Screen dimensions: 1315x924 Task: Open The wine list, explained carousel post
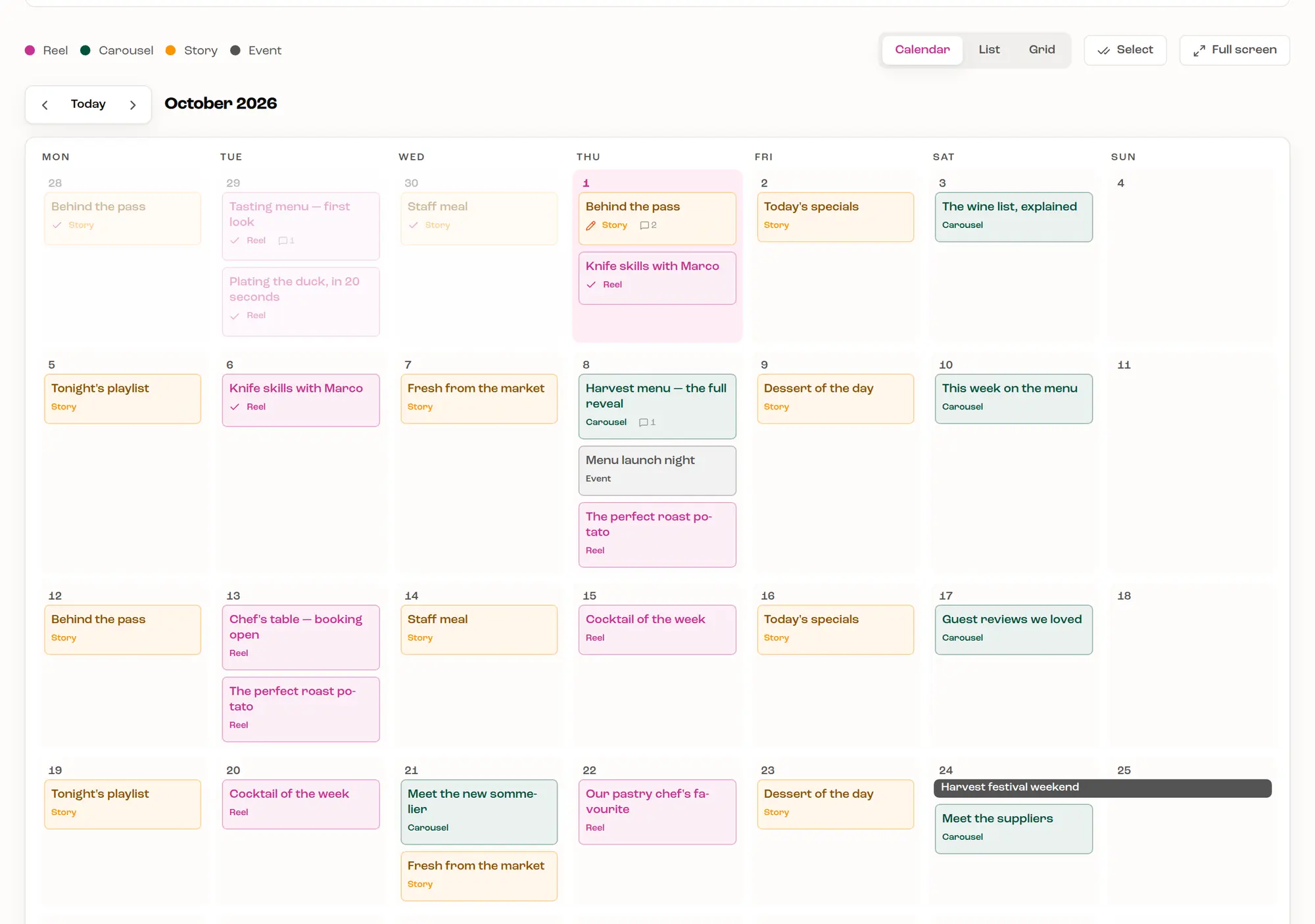click(1013, 217)
